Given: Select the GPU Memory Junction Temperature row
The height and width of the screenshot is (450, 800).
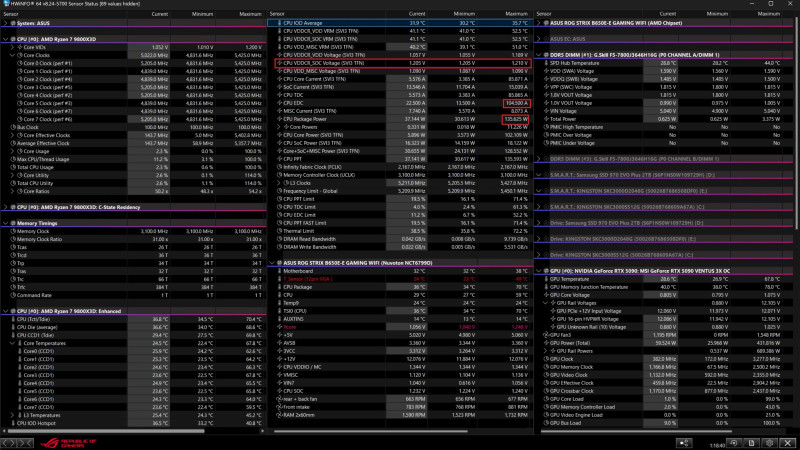Looking at the screenshot, I should (664, 287).
